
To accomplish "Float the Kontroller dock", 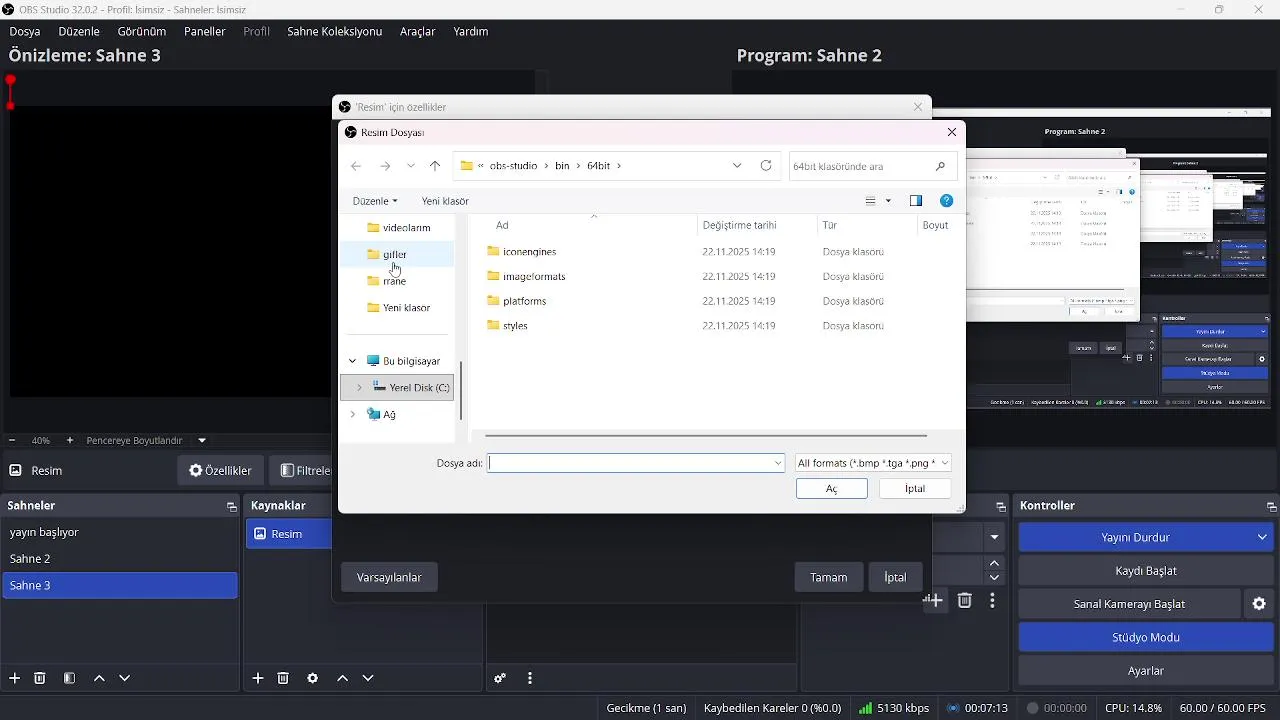I will (1271, 507).
